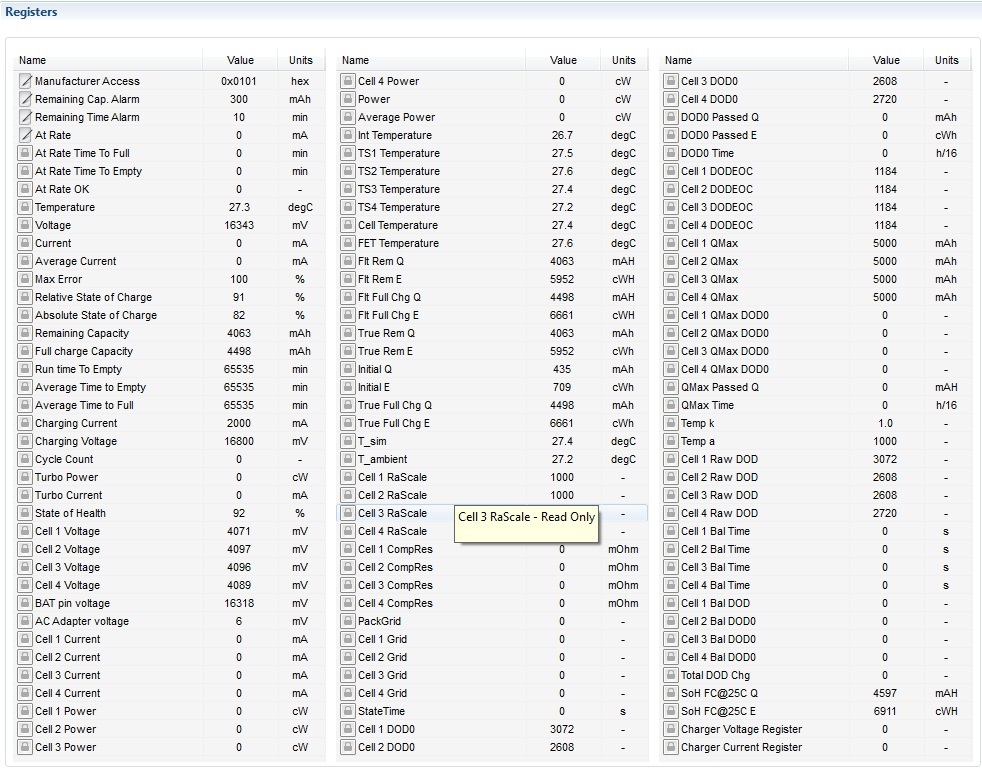
Task: Click the lock icon next to Cell 1 Voltage
Action: pyautogui.click(x=25, y=532)
